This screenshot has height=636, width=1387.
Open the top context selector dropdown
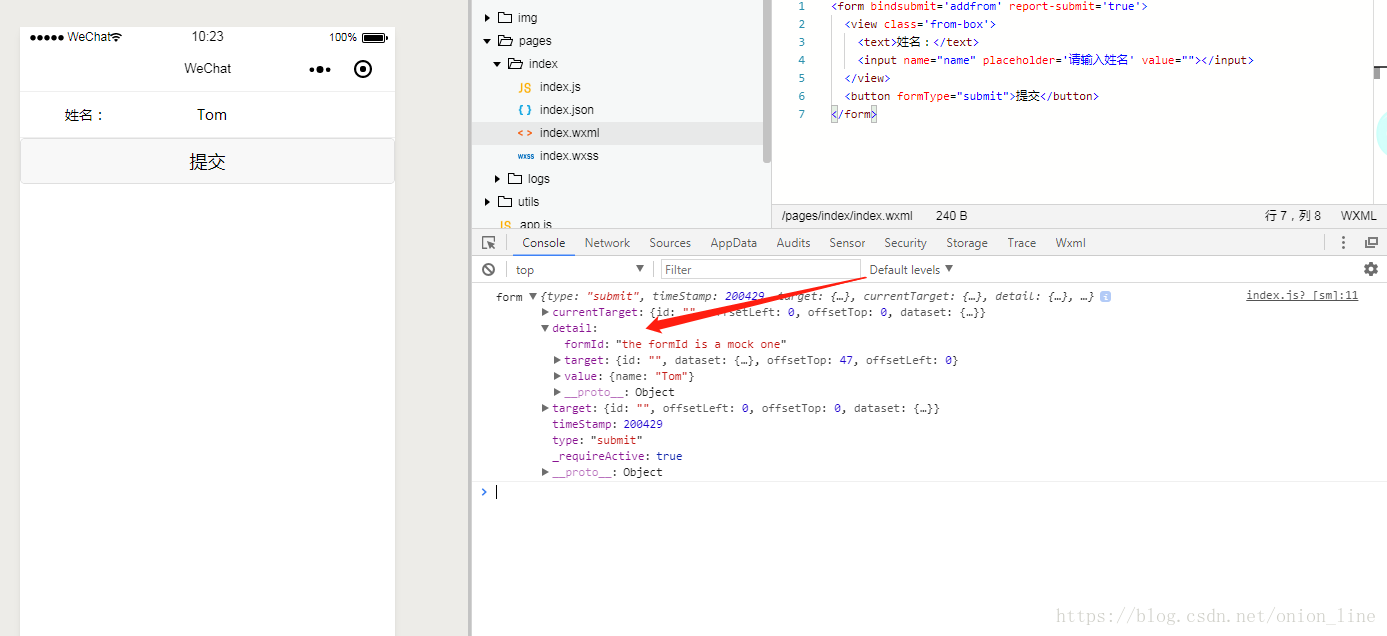(x=579, y=269)
